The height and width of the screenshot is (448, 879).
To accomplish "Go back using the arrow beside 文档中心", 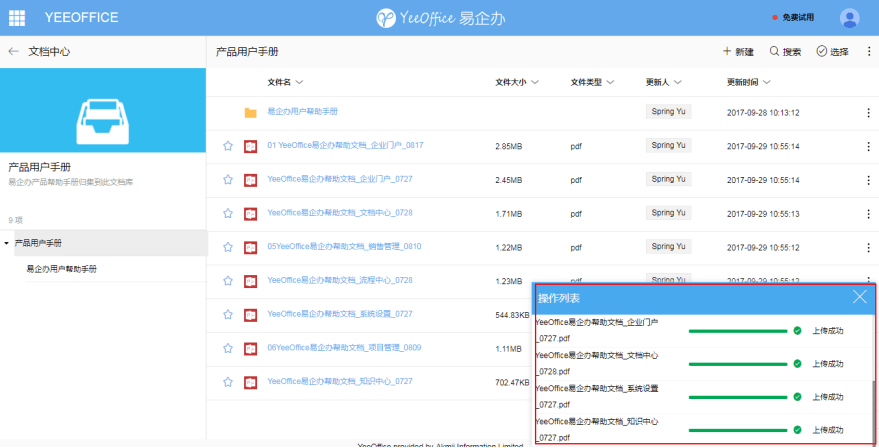I will click(x=13, y=52).
